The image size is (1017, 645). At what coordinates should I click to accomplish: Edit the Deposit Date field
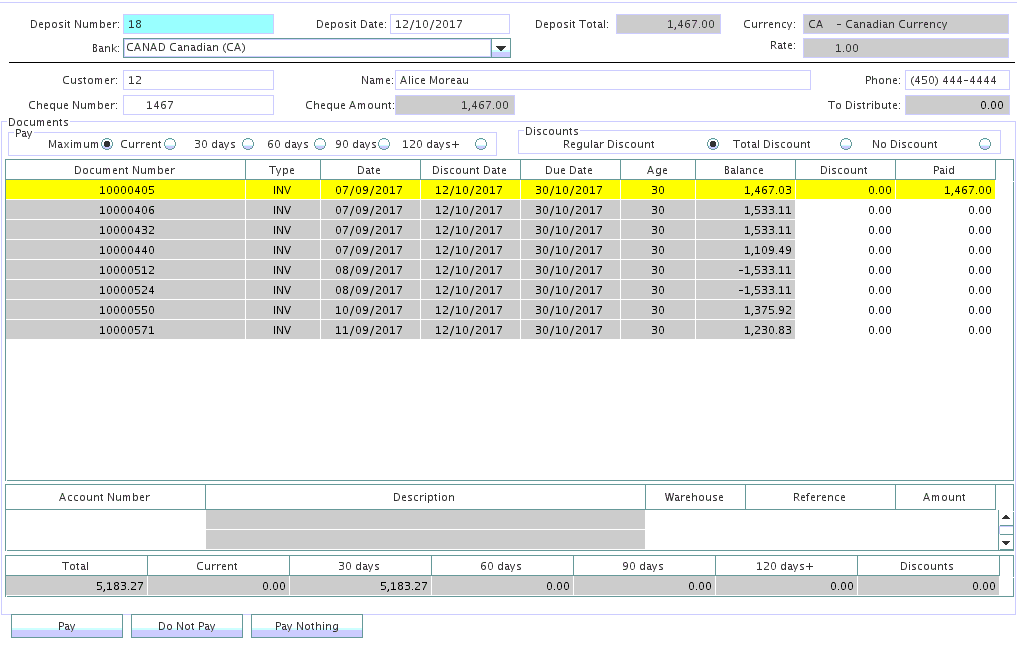449,24
